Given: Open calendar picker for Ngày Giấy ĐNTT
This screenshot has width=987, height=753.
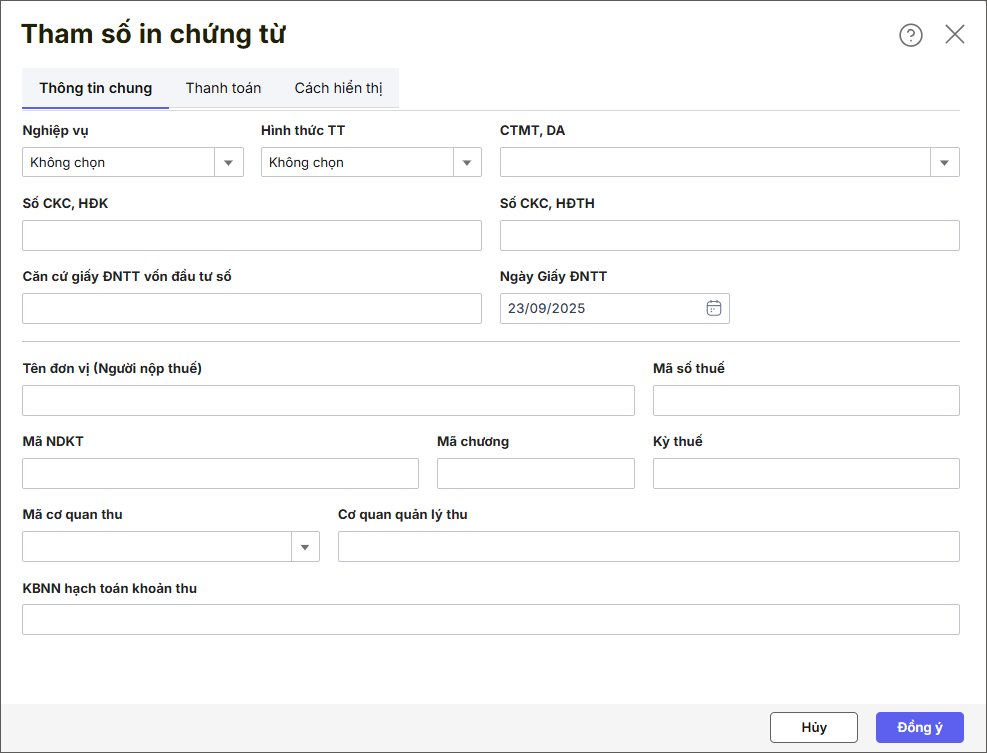Looking at the screenshot, I should [714, 308].
